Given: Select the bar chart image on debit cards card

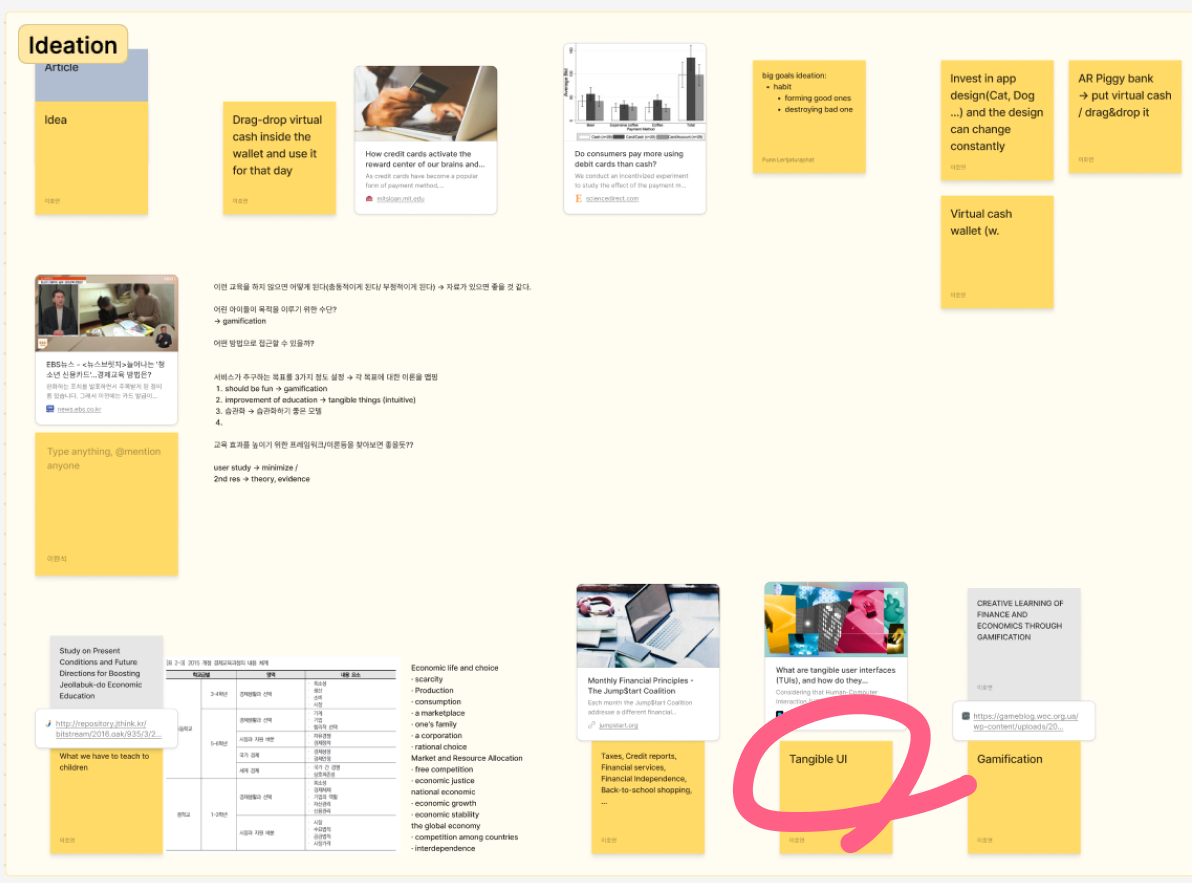Looking at the screenshot, I should coord(635,92).
